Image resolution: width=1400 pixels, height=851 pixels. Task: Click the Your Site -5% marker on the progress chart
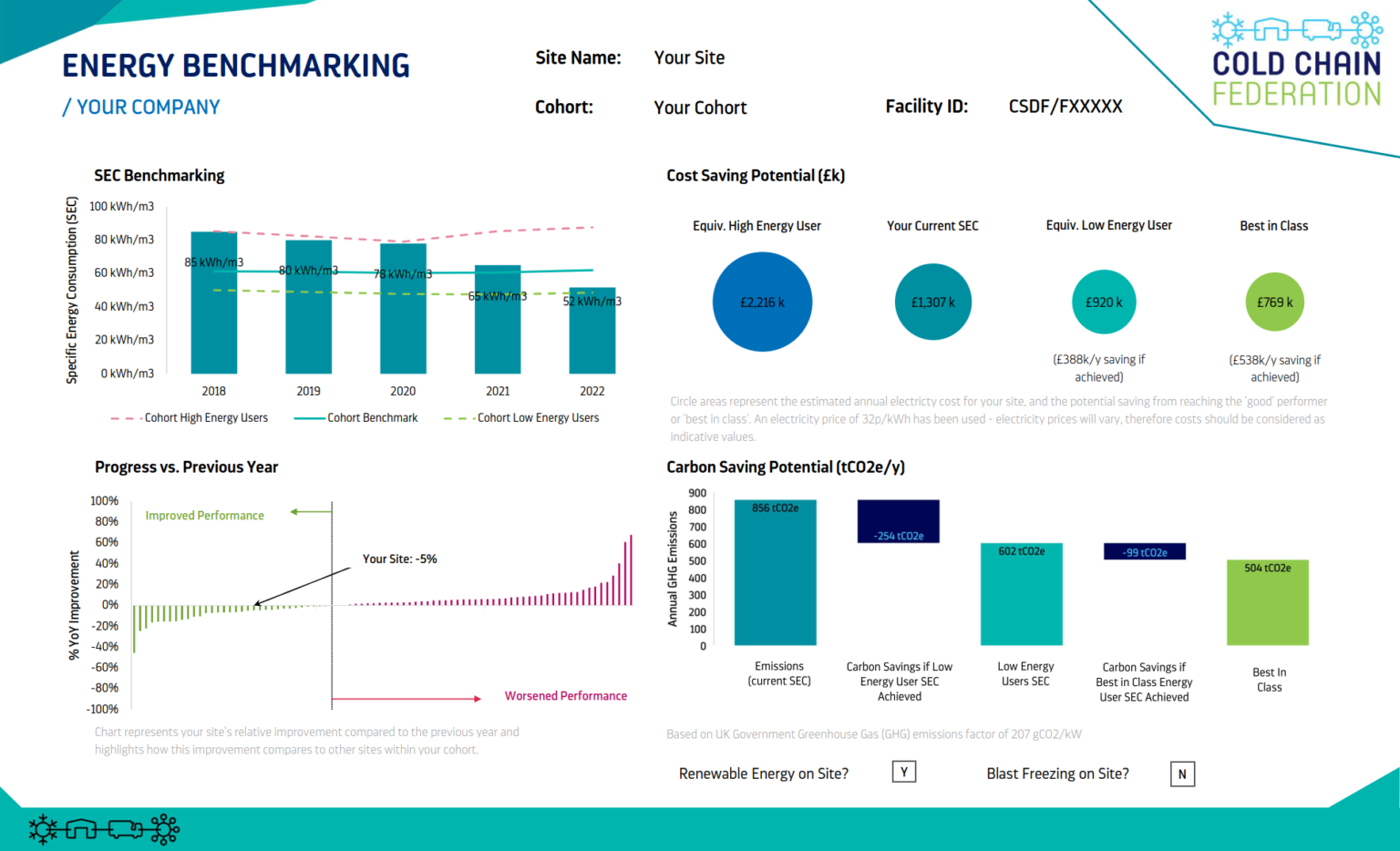tap(399, 559)
